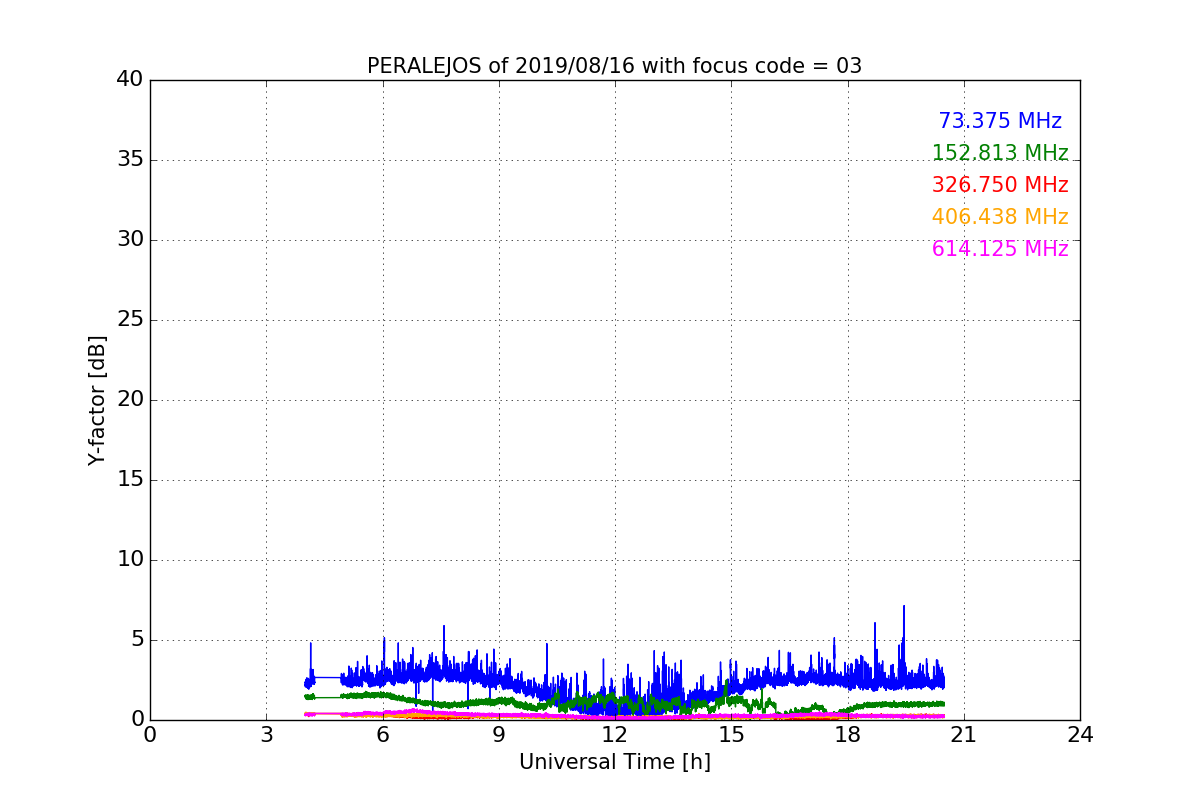Screen dimensions: 1200x800
Task: Click the x-axis tick label 15
Action: click(731, 735)
